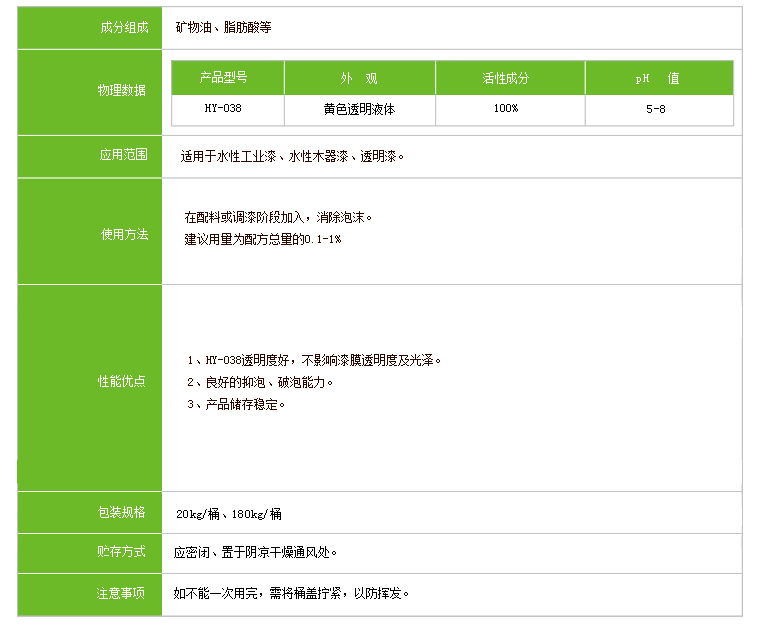Select the 外观 column header
The height and width of the screenshot is (635, 760).
pyautogui.click(x=358, y=78)
